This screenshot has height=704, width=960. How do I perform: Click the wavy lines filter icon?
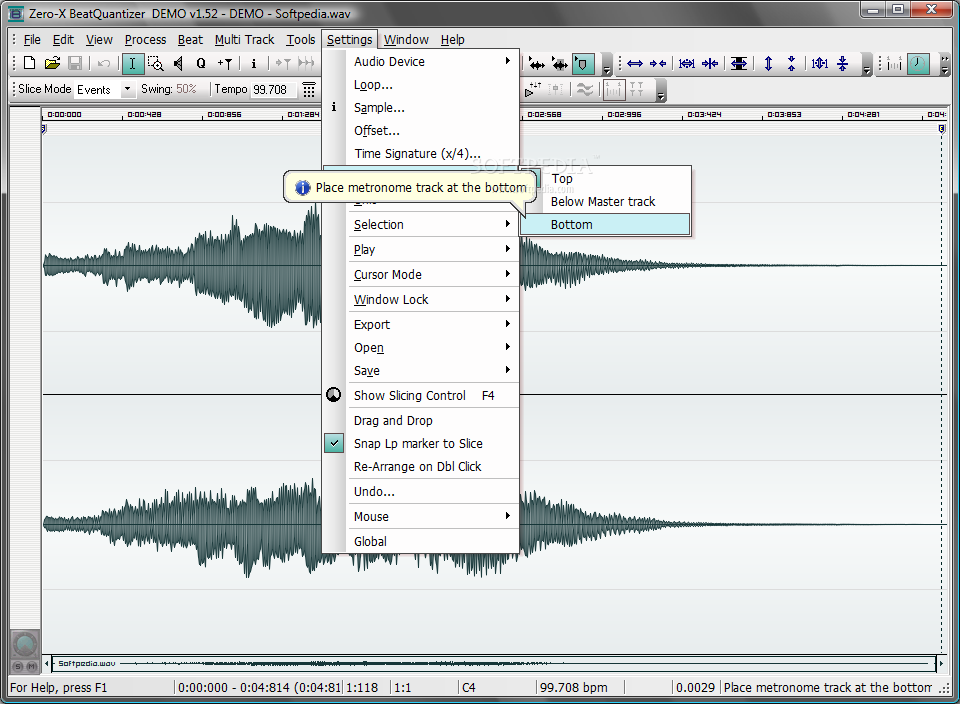pos(585,89)
